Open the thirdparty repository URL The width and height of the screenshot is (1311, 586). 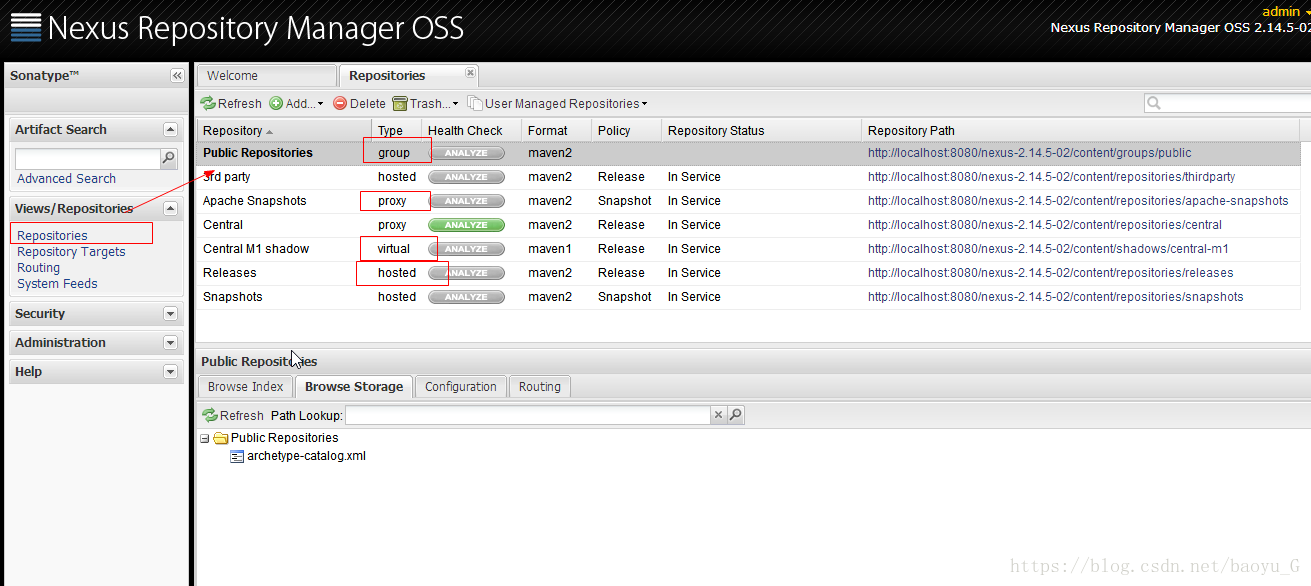(x=1051, y=177)
